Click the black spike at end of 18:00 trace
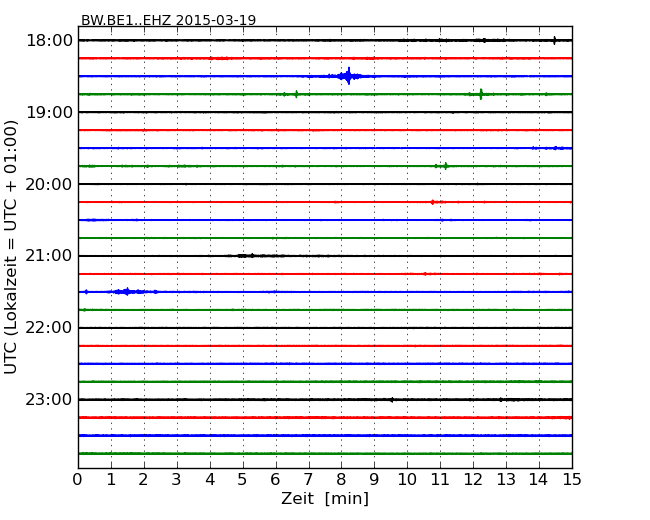650x520 pixels. click(x=555, y=40)
